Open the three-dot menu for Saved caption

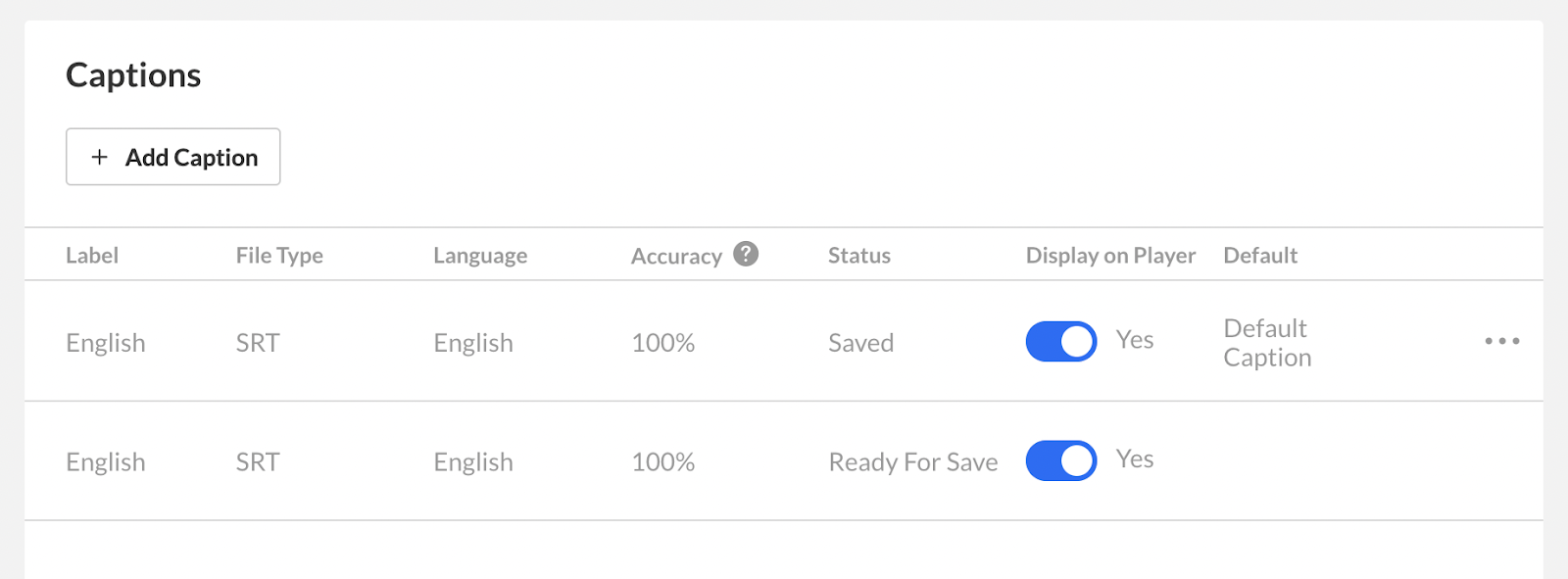pos(1501,341)
